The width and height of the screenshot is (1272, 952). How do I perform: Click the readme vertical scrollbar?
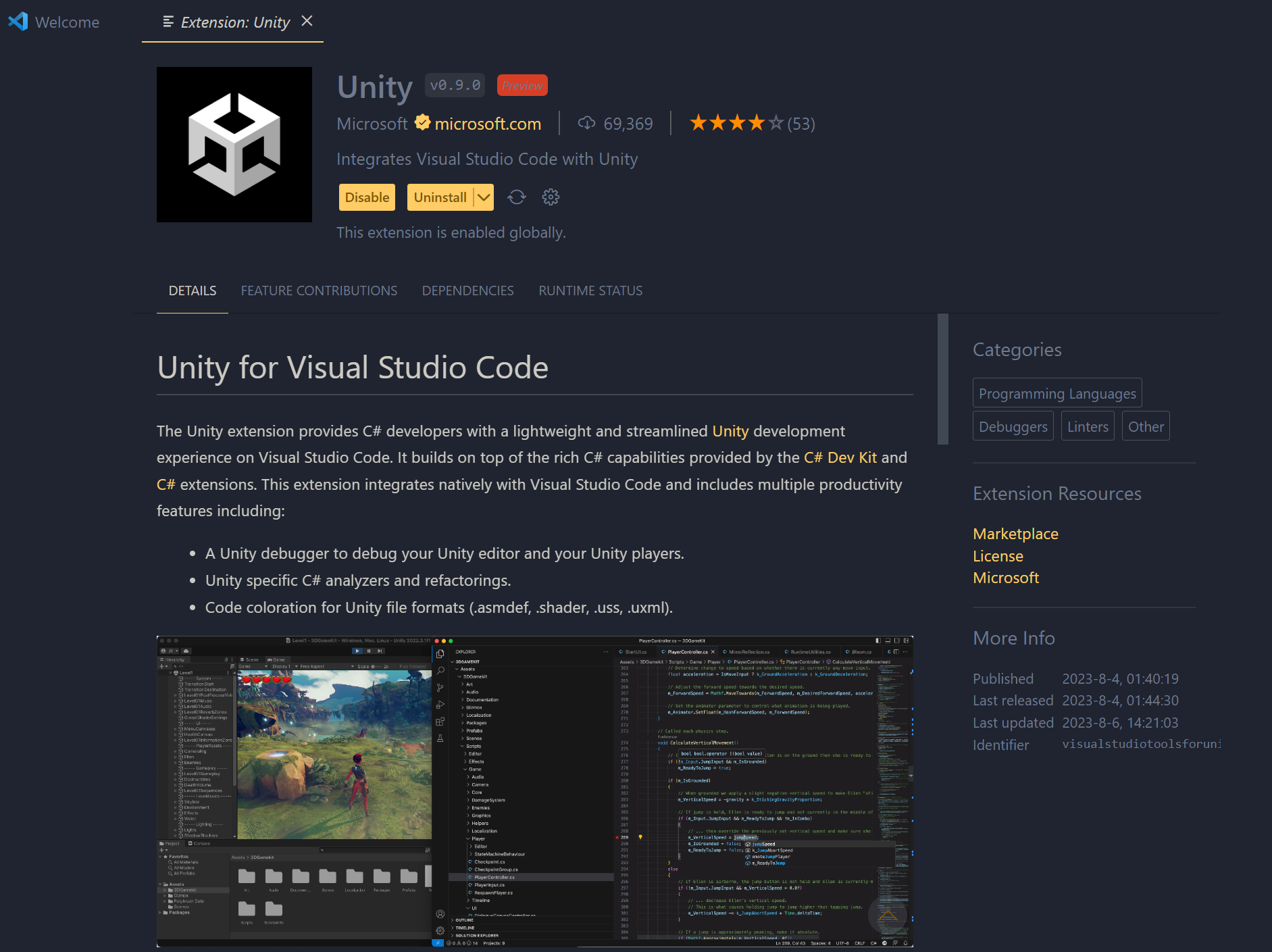943,379
